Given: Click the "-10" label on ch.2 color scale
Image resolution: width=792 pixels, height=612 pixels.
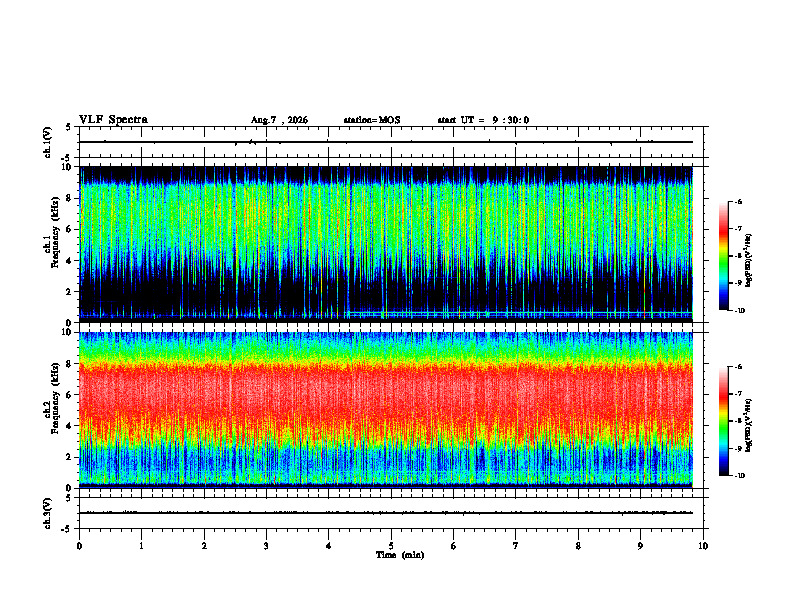Looking at the screenshot, I should (739, 476).
